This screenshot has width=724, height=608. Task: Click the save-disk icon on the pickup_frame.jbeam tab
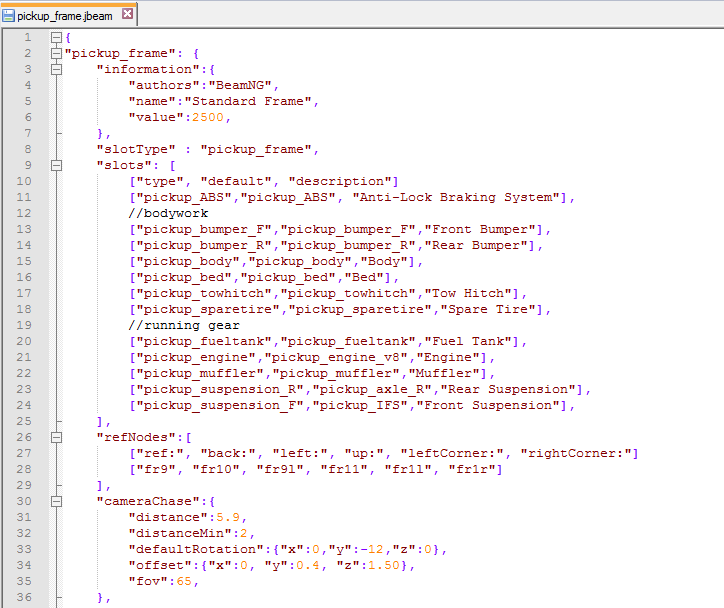[x=8, y=16]
